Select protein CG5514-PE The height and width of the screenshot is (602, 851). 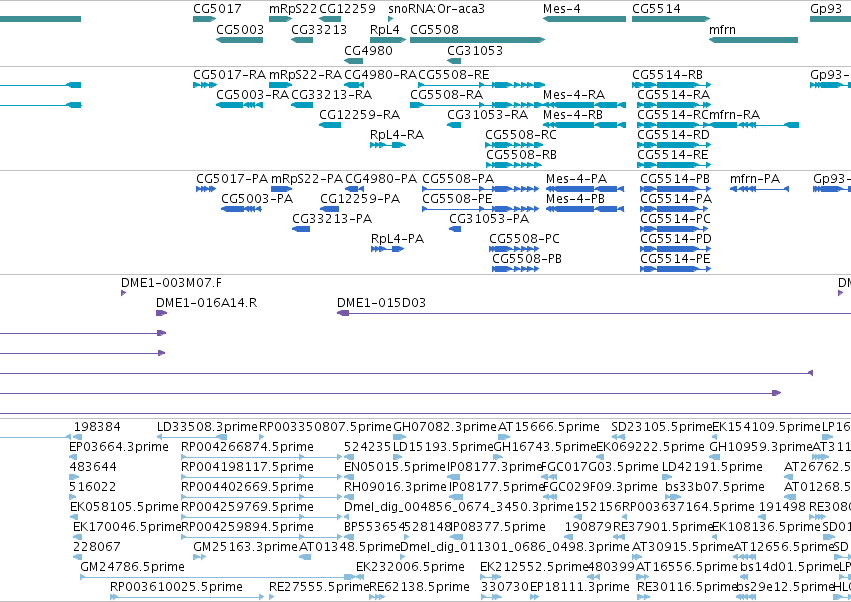tap(675, 269)
